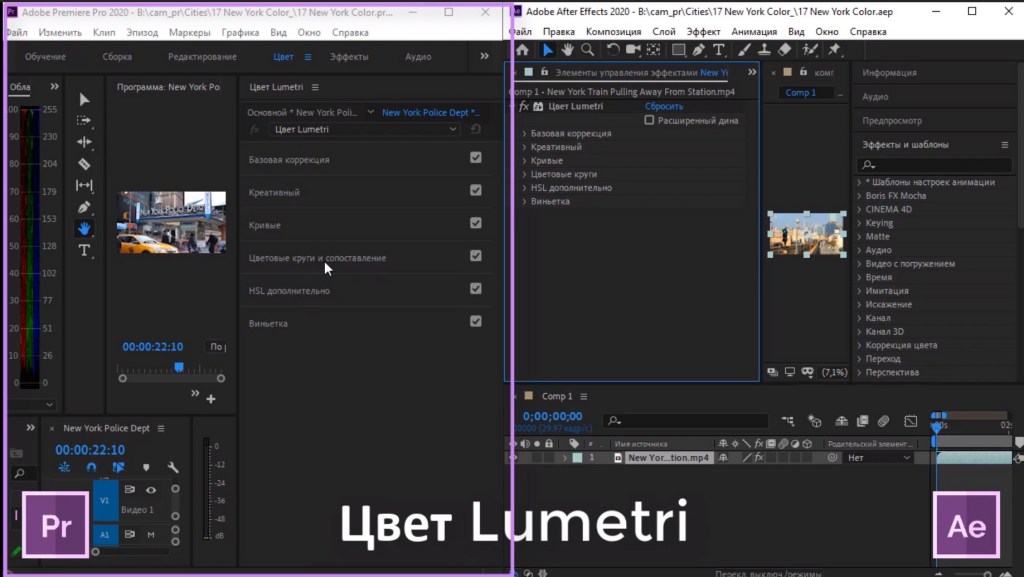Toggle Цветовые круги и сопоставление checkbox
Viewport: 1024px width, 577px height.
(475, 255)
